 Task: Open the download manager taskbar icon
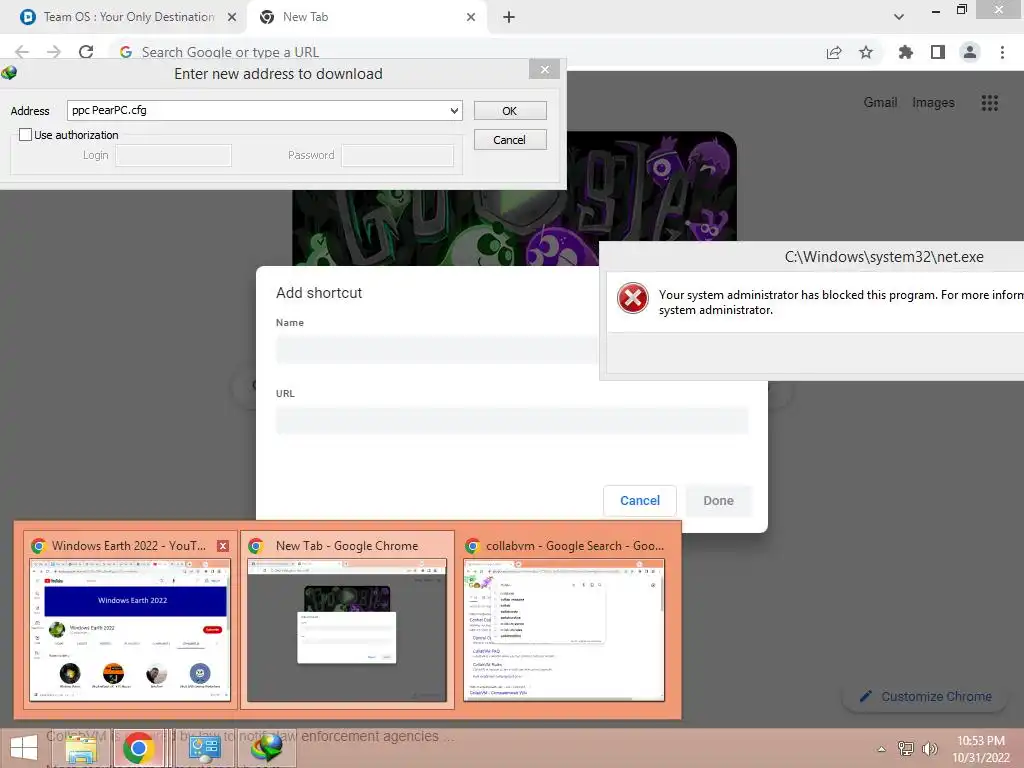pos(267,748)
